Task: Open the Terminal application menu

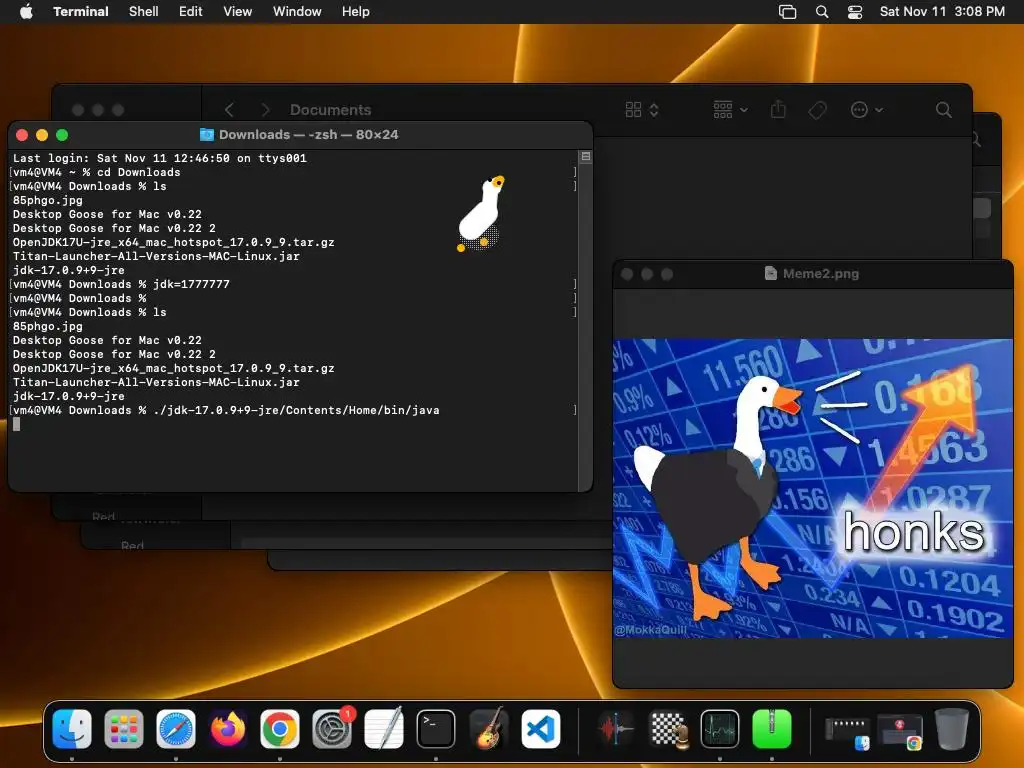Action: (x=81, y=11)
